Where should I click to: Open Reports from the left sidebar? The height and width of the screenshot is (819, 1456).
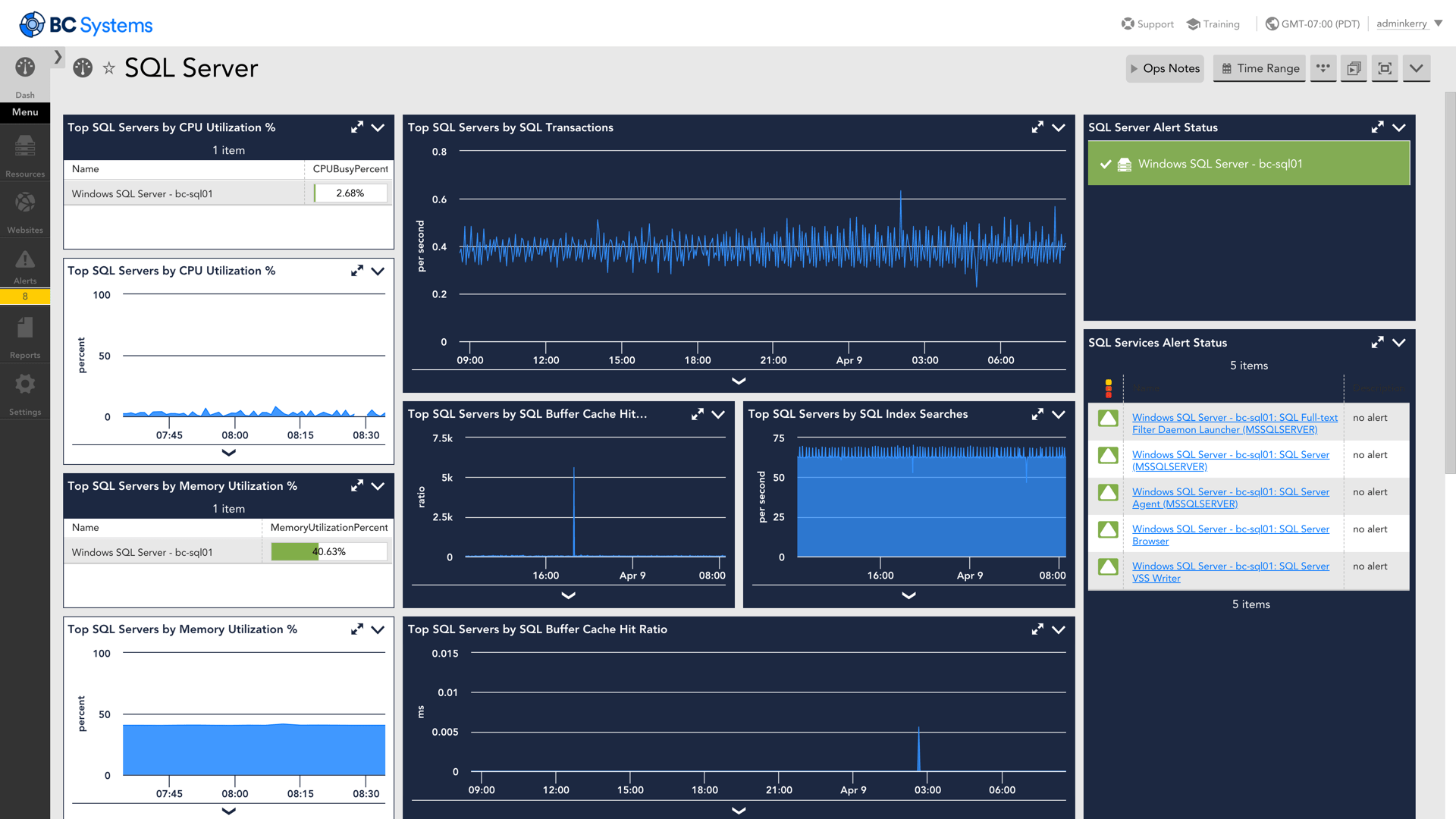25,334
